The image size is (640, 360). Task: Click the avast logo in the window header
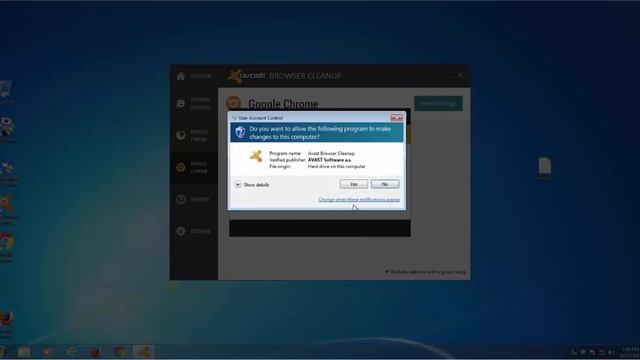click(x=247, y=76)
